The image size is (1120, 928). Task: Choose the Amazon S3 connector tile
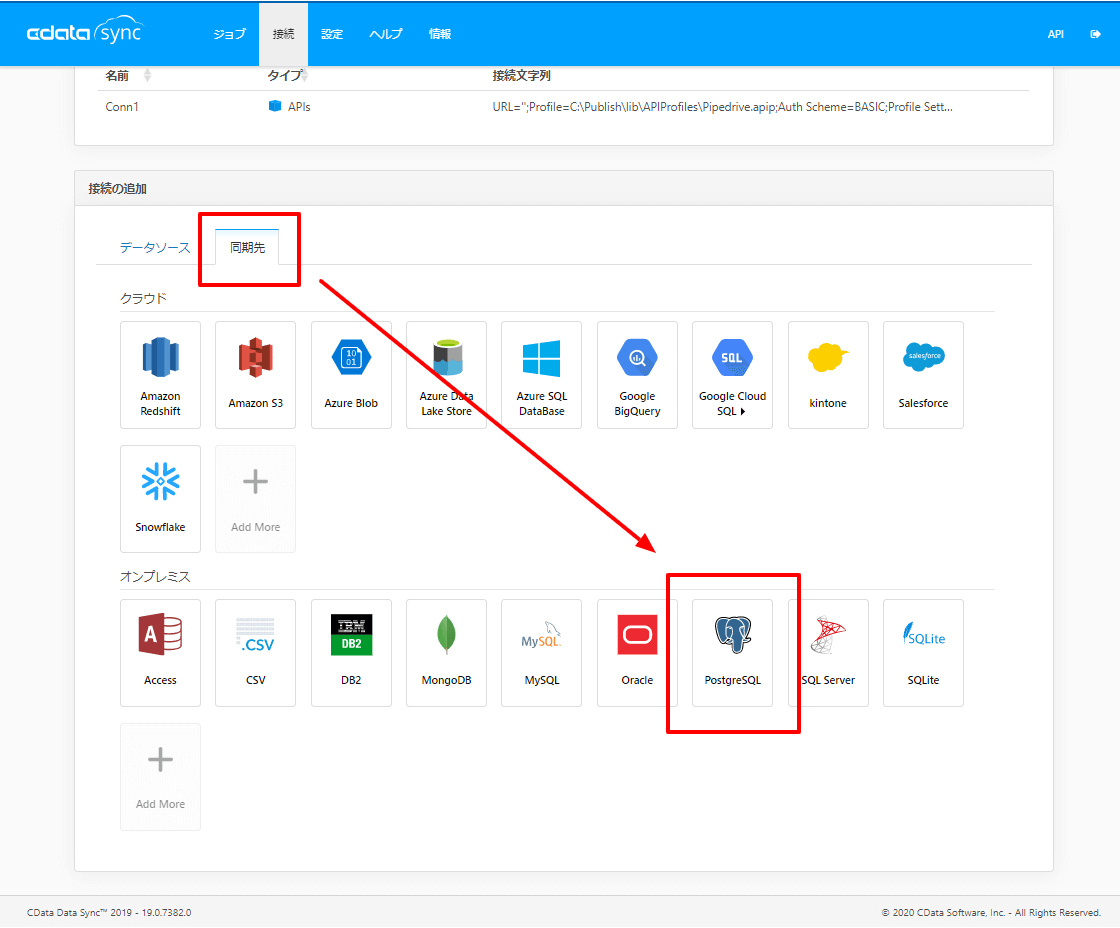[255, 375]
